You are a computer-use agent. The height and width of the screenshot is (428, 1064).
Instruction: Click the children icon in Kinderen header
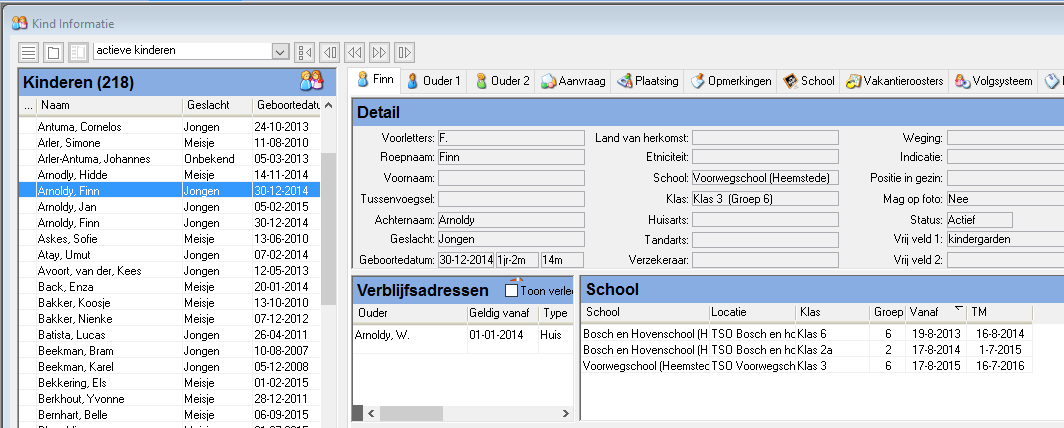pos(311,81)
